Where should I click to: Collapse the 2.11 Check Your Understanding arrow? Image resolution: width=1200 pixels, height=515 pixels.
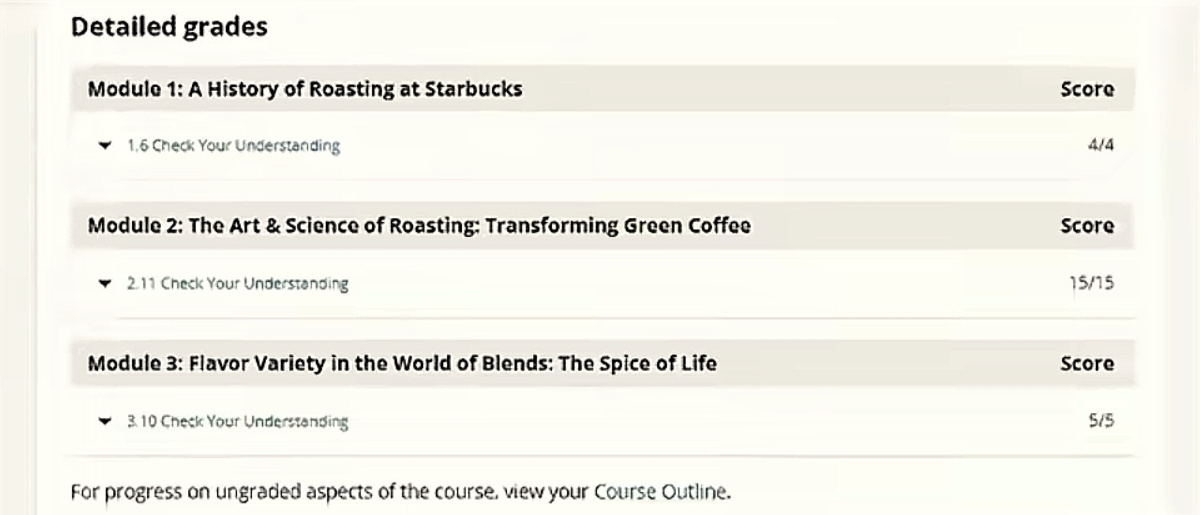105,284
